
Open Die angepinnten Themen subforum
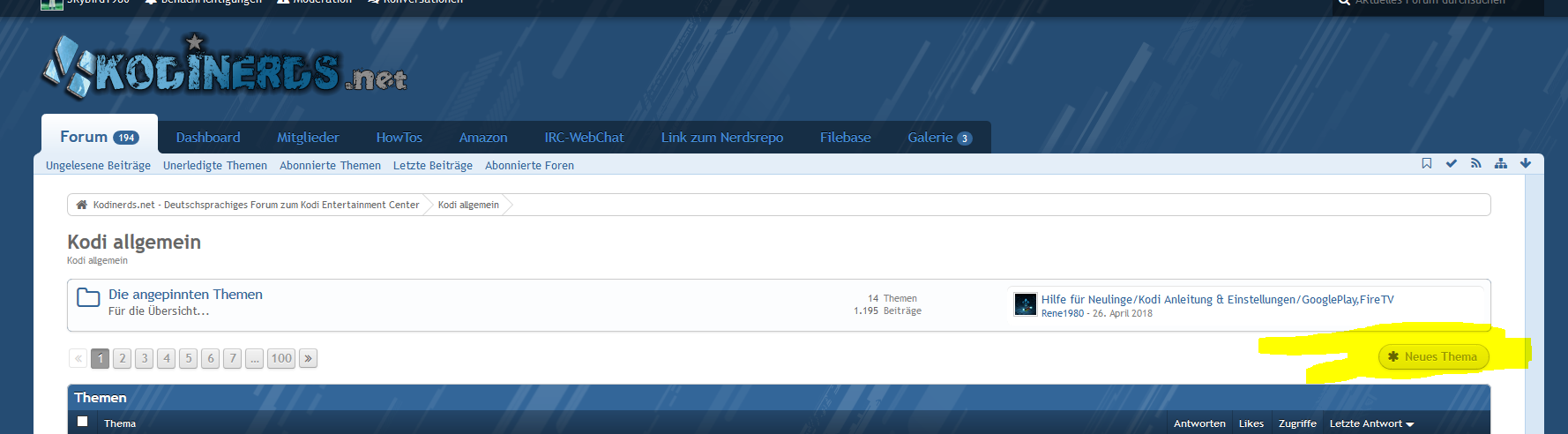click(x=185, y=295)
